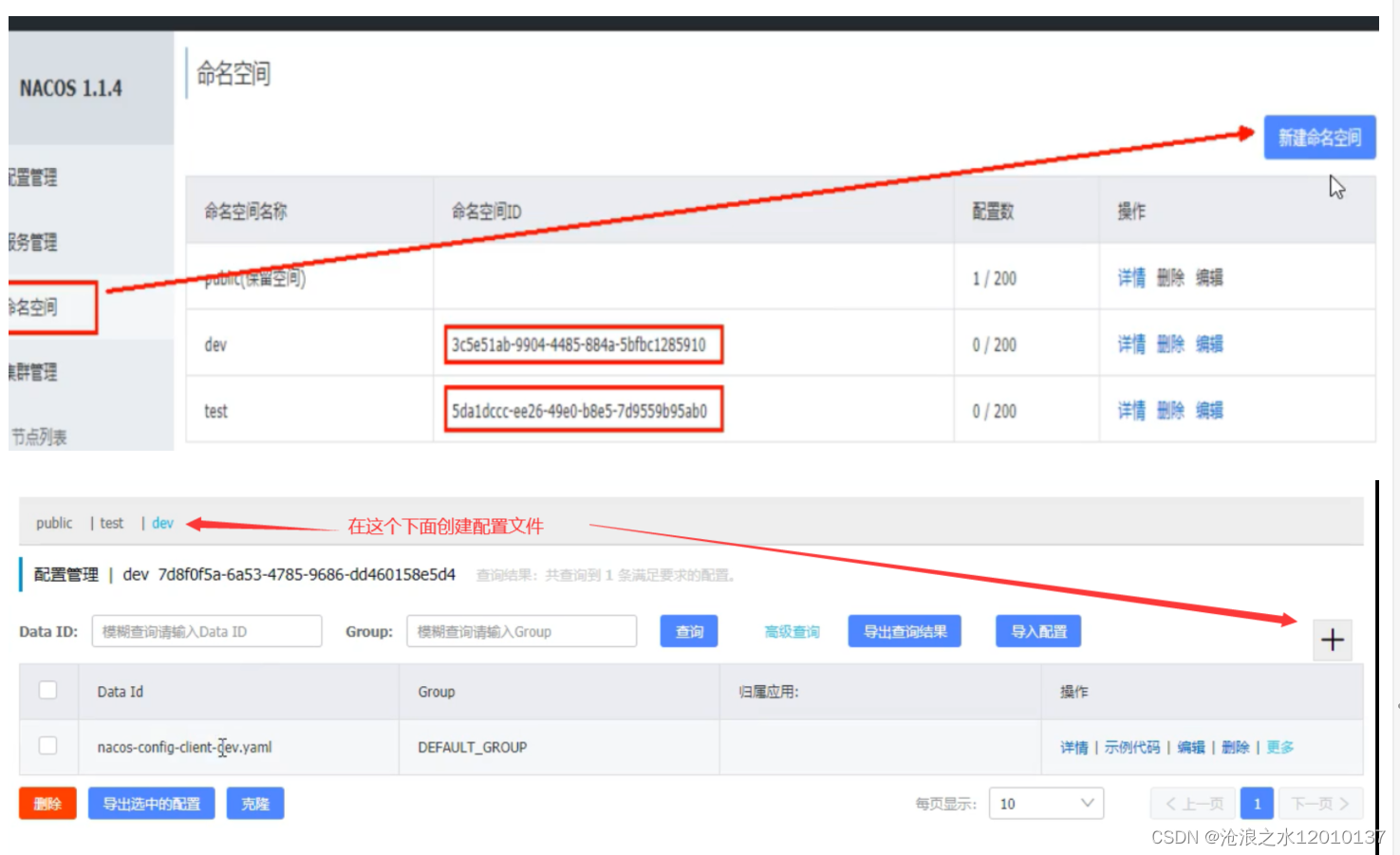Viewport: 1400px width, 855px height.
Task: Click 删除 for the test namespace
Action: (1170, 411)
